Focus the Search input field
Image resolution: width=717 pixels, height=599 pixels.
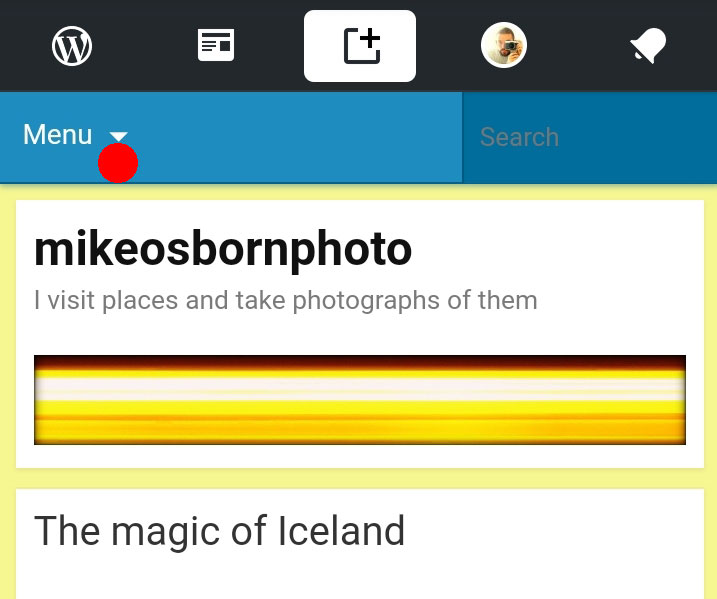pyautogui.click(x=590, y=137)
